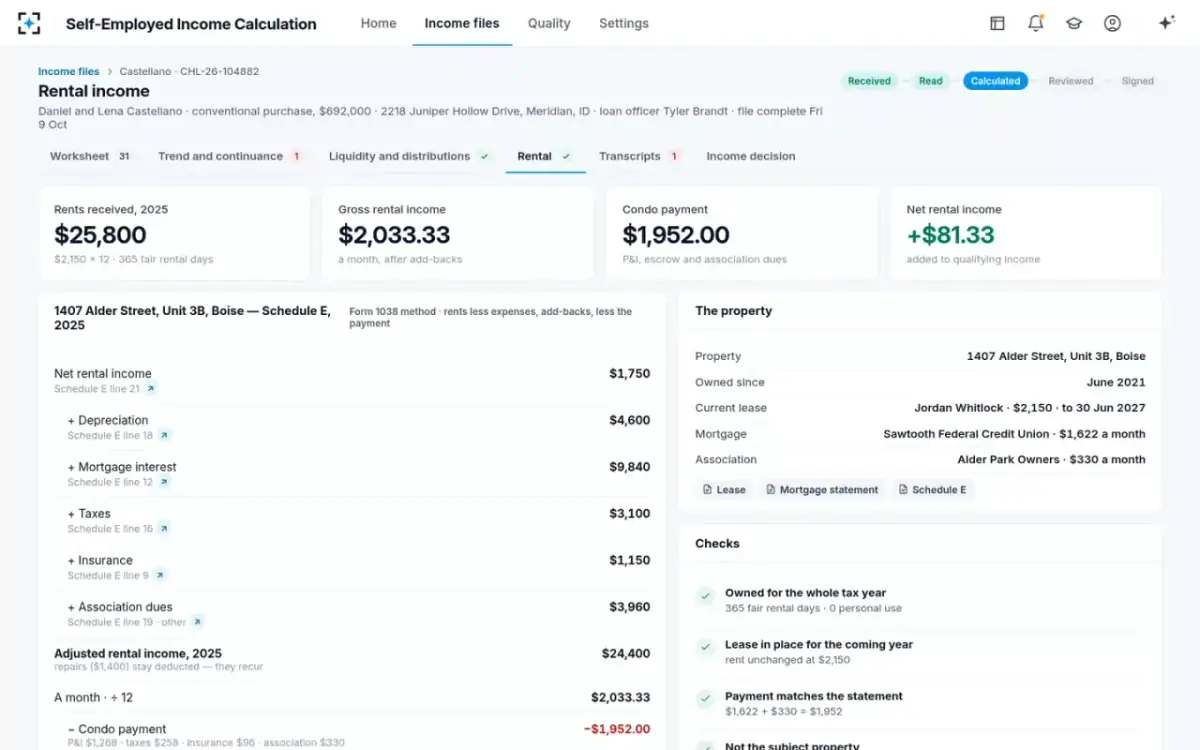Image resolution: width=1200 pixels, height=750 pixels.
Task: Go to the Home tab
Action: 378,23
